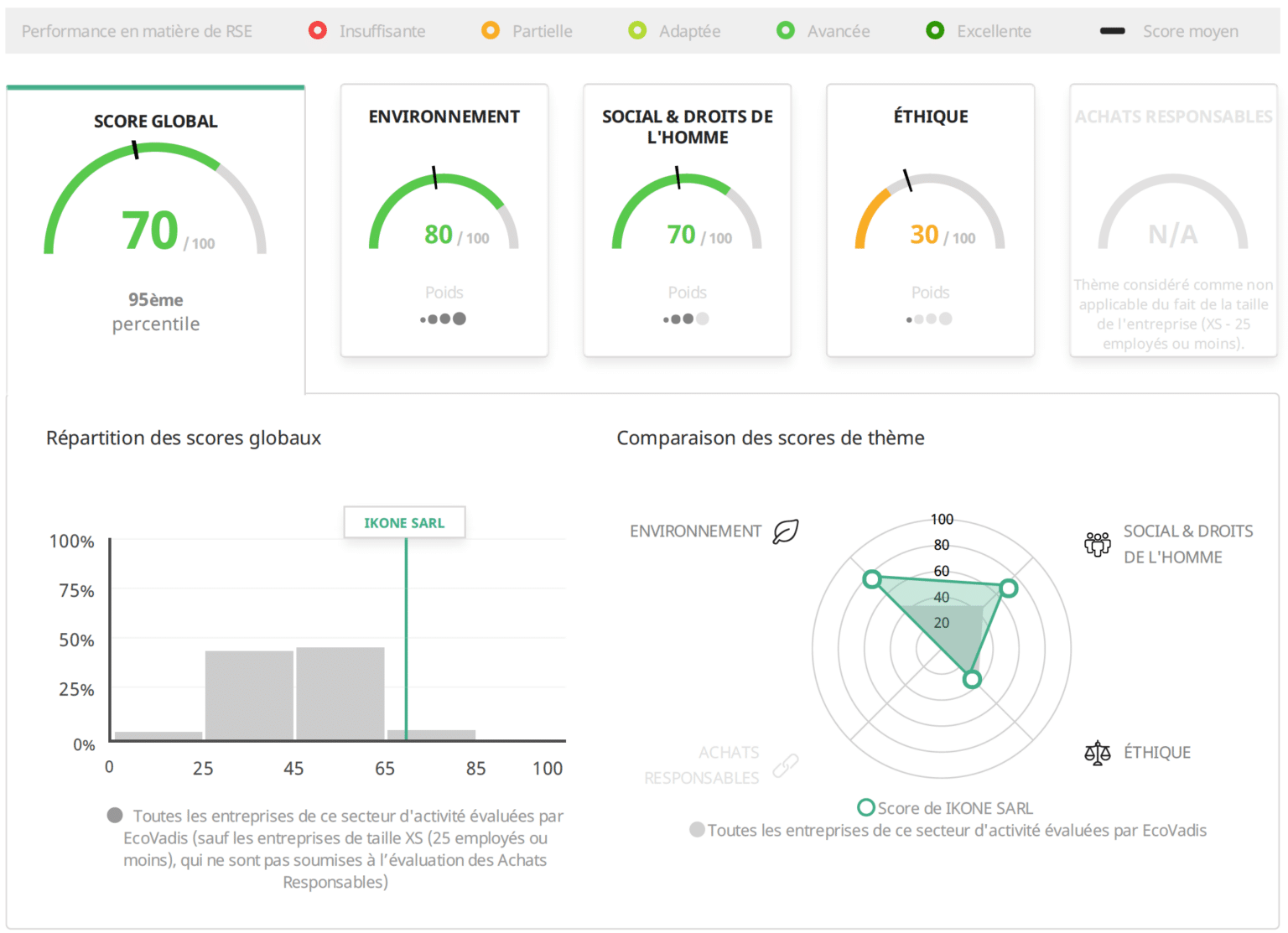Screen dimensions: 1288x933
Task: Click the Social & Droits people icon
Action: 1097,544
